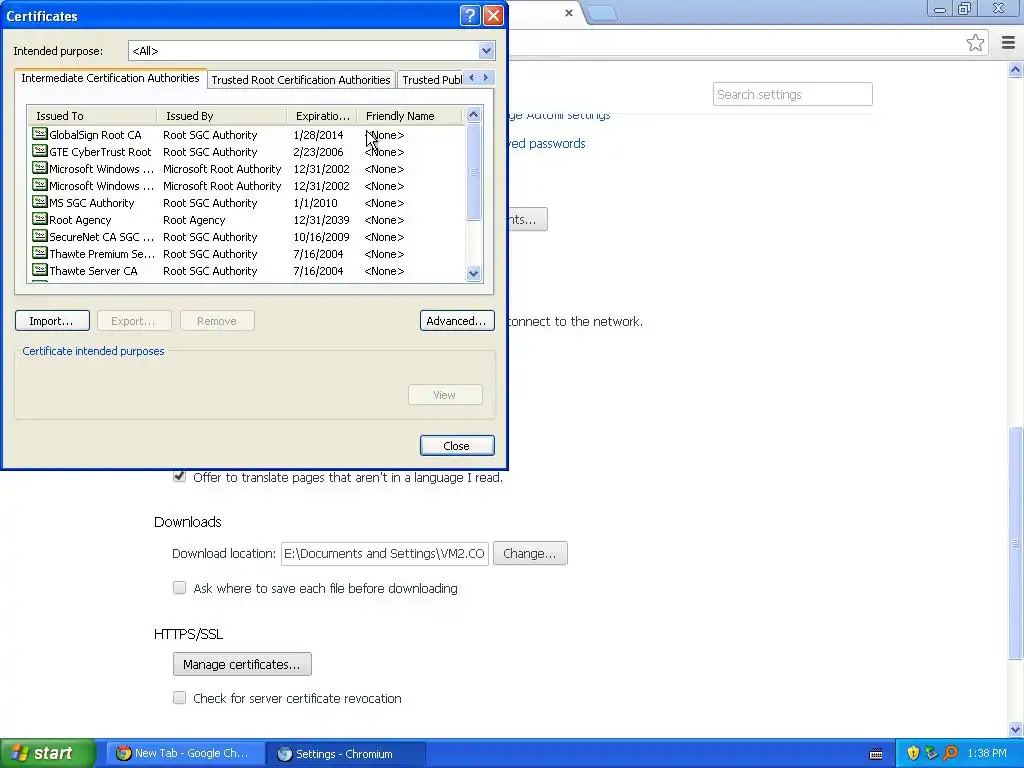Click the Download location text field

[385, 553]
